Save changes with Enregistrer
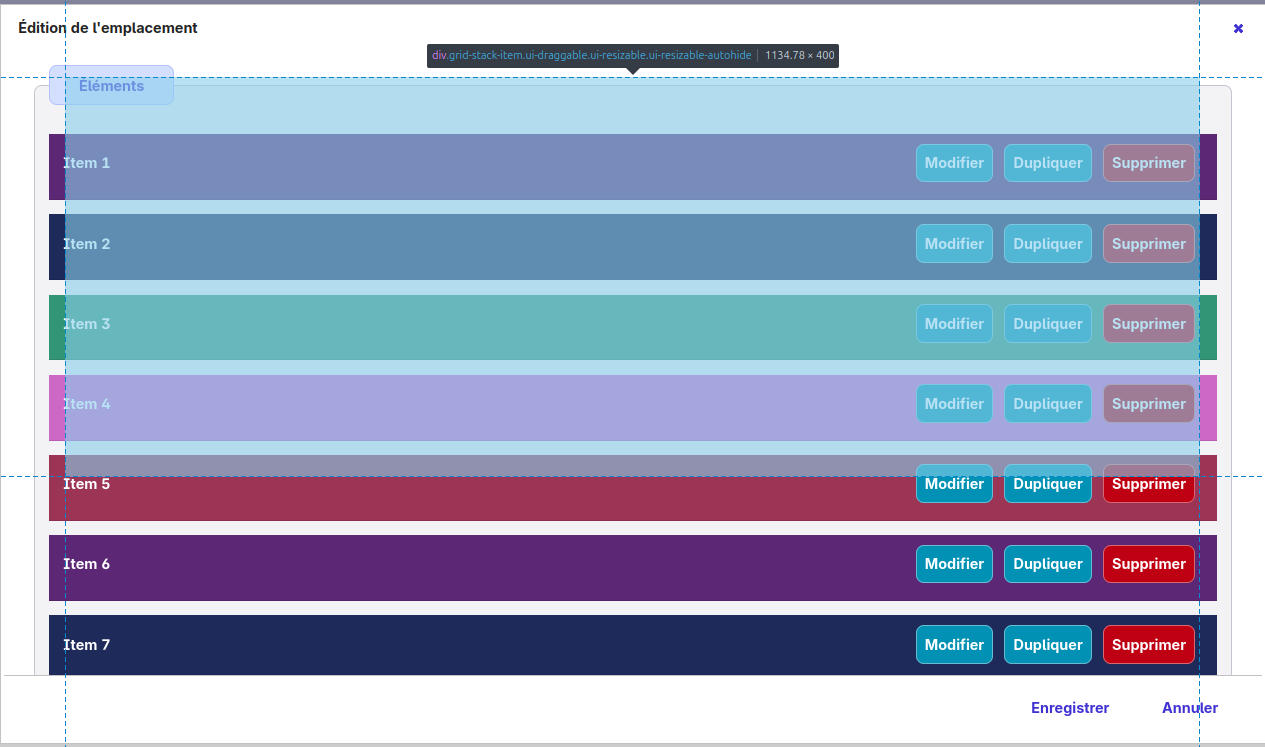The image size is (1265, 747). 1070,708
